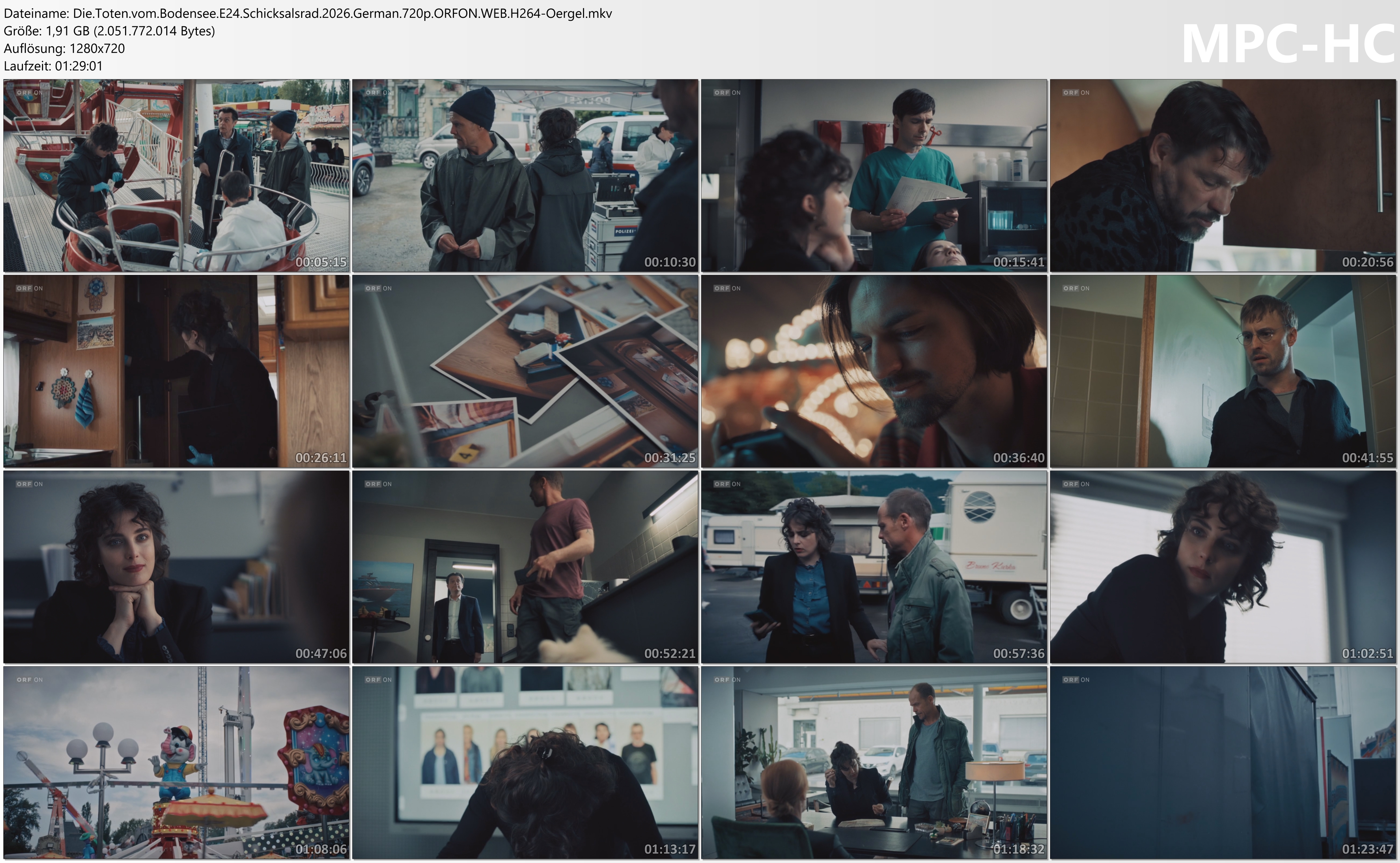1400x863 pixels.
Task: Click the 00:57:36 trailer park thumbnail
Action: pyautogui.click(x=874, y=567)
